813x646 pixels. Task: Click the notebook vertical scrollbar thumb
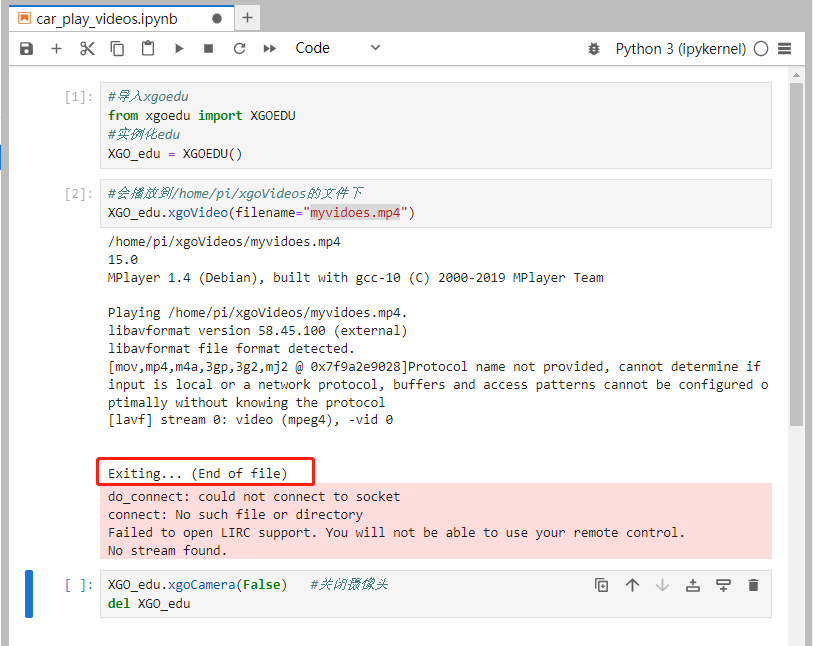pyautogui.click(x=796, y=255)
